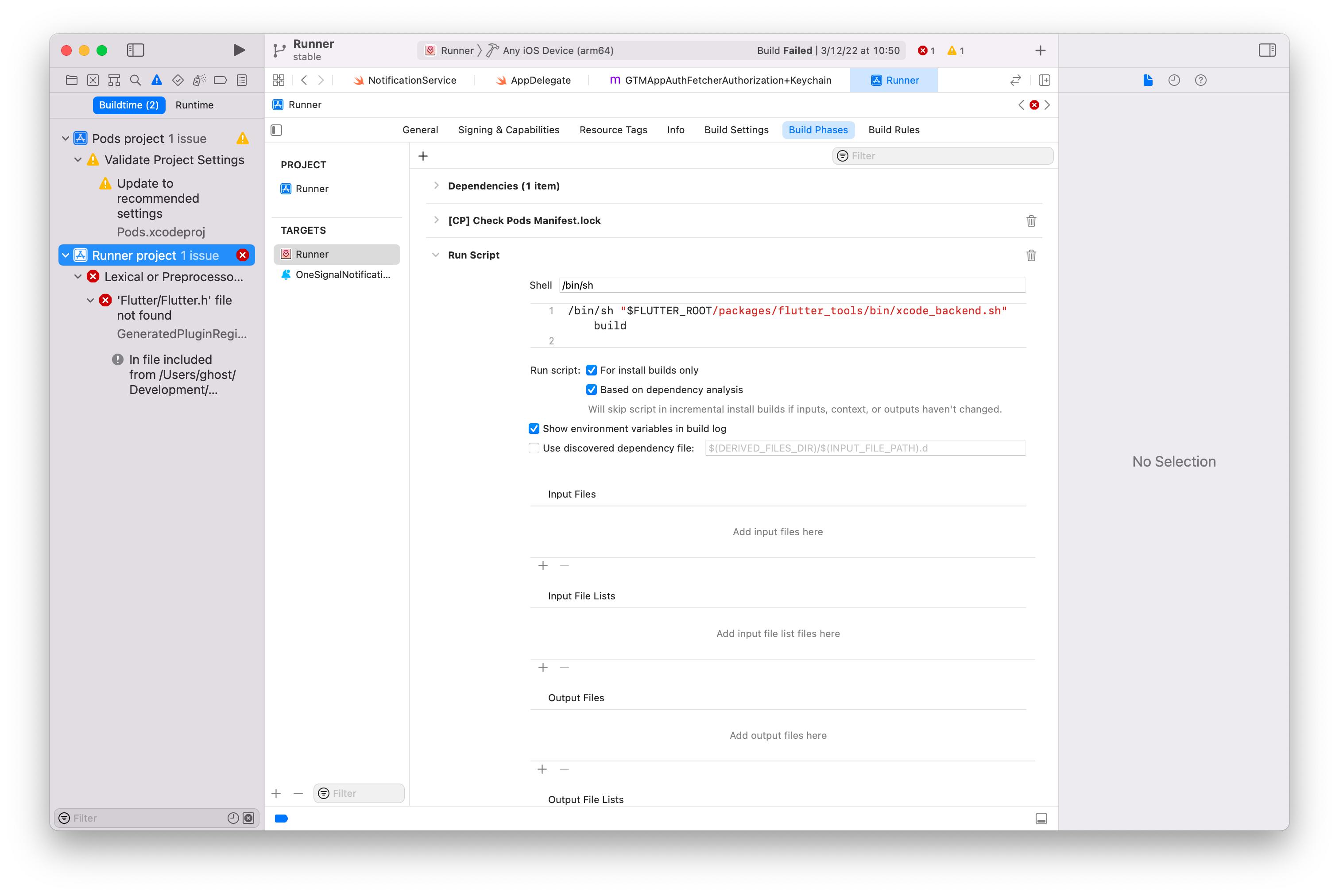
Task: Collapse Pods project issue group
Action: [65, 138]
